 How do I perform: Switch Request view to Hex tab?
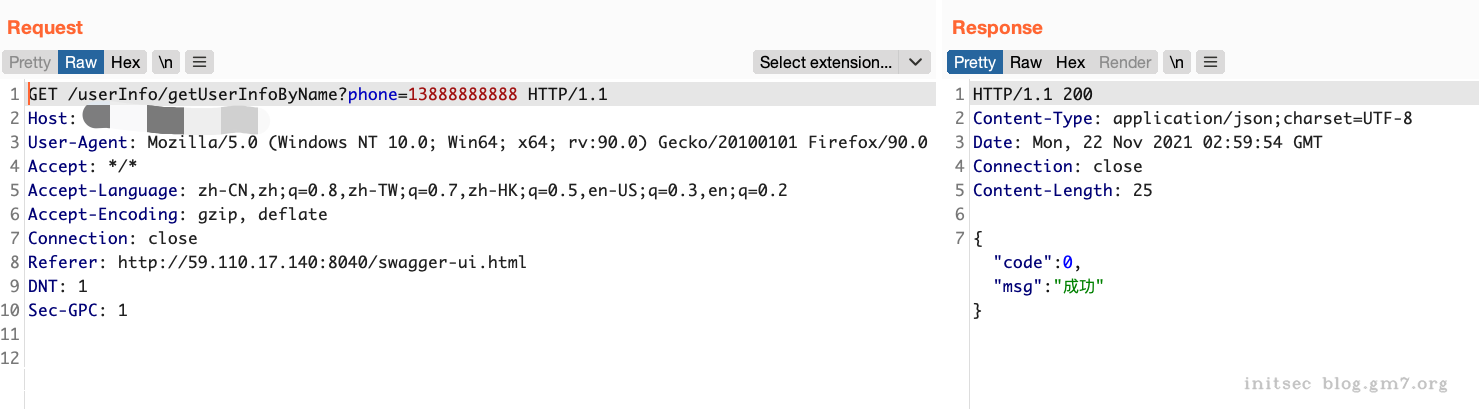click(125, 62)
